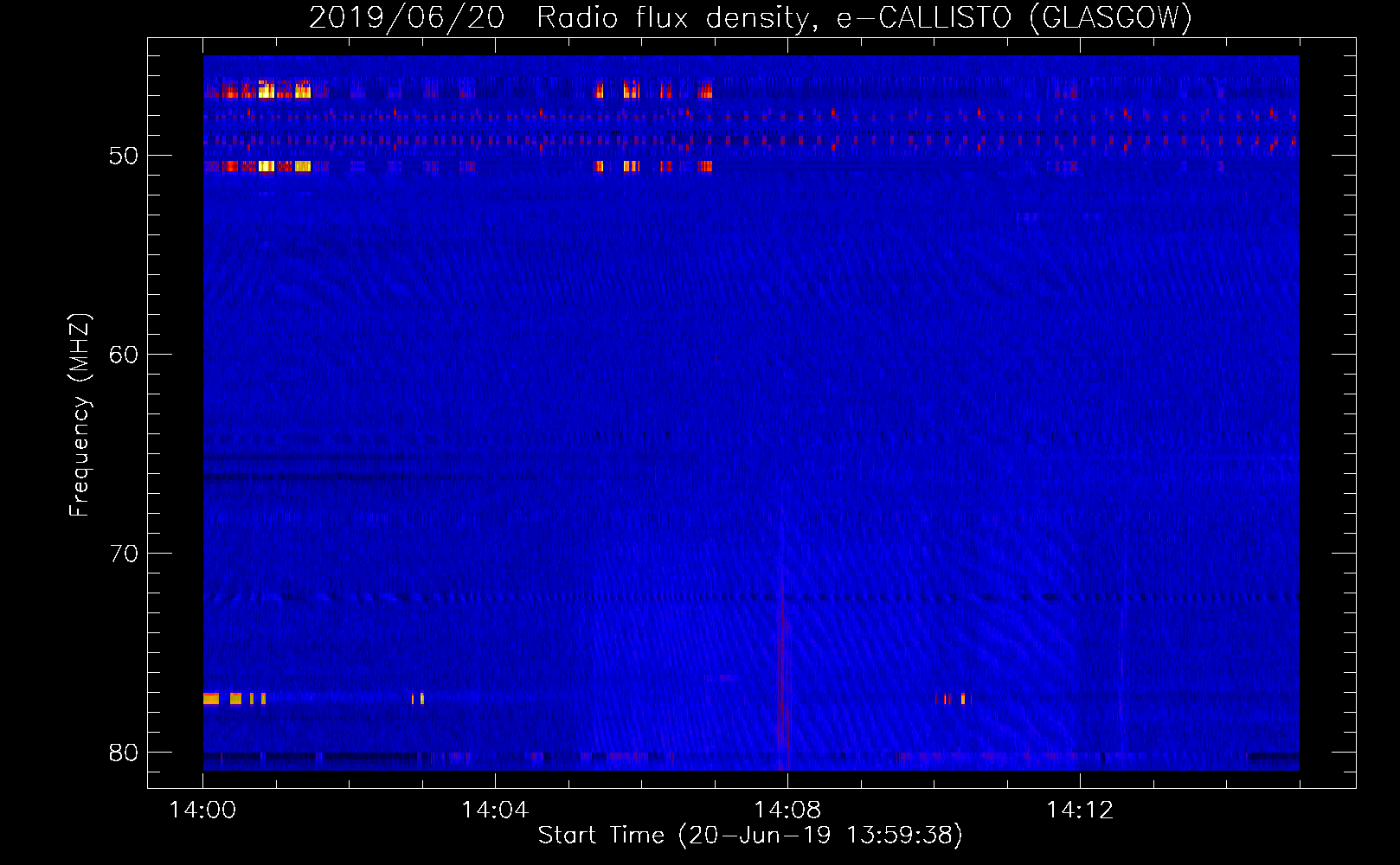Click the "14:00" time tick label

[202, 811]
